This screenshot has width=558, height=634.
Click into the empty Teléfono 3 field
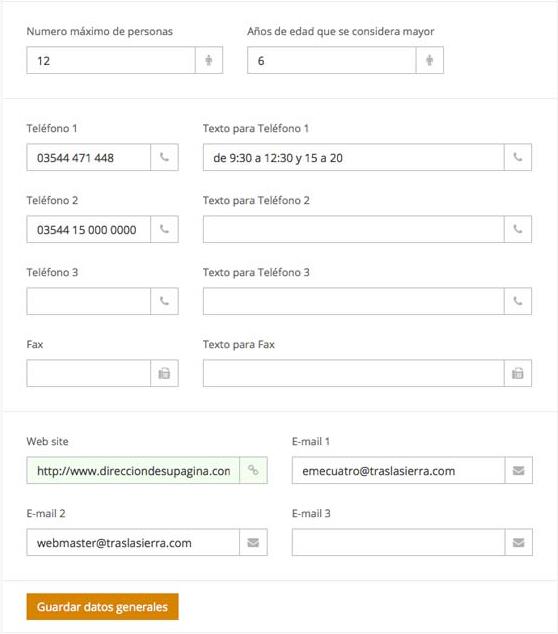pos(89,301)
